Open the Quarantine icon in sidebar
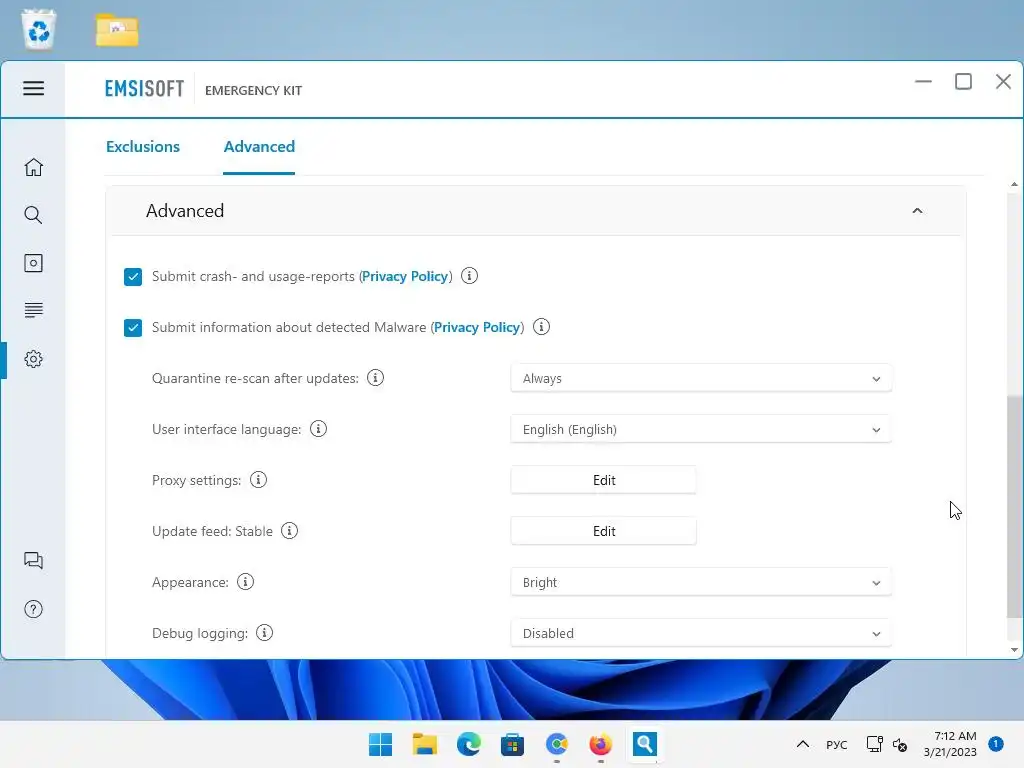1024x768 pixels. [x=33, y=263]
